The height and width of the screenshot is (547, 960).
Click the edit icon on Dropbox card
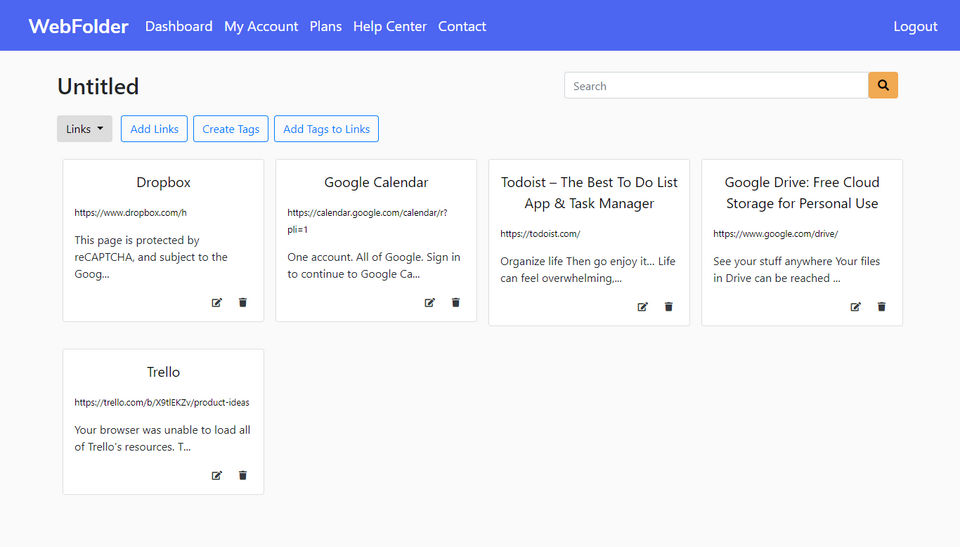click(217, 303)
